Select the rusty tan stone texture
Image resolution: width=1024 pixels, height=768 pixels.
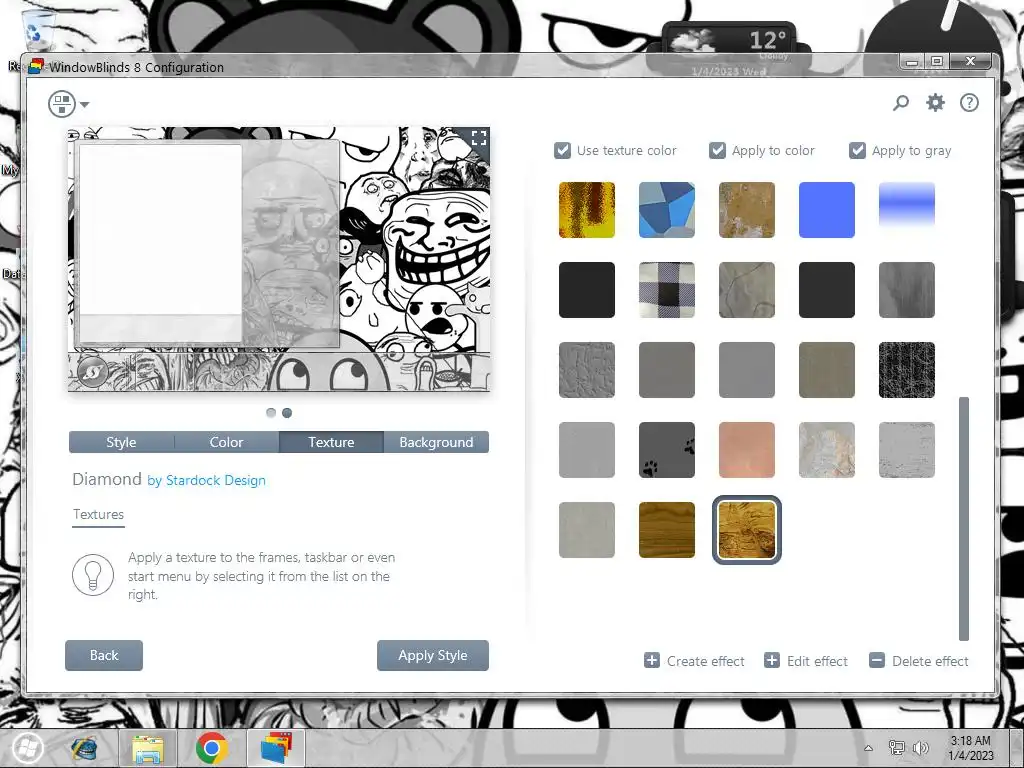coord(746,210)
